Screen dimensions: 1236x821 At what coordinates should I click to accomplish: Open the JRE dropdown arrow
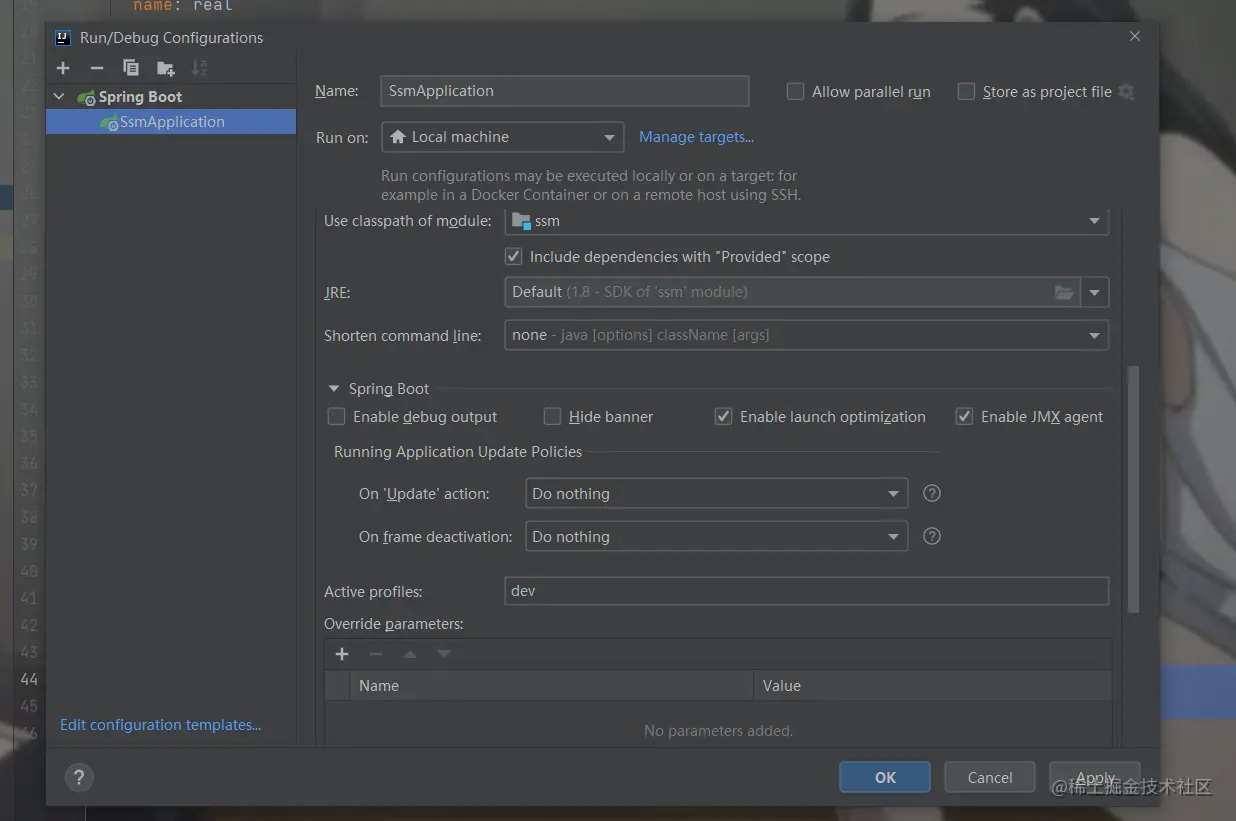click(x=1095, y=292)
